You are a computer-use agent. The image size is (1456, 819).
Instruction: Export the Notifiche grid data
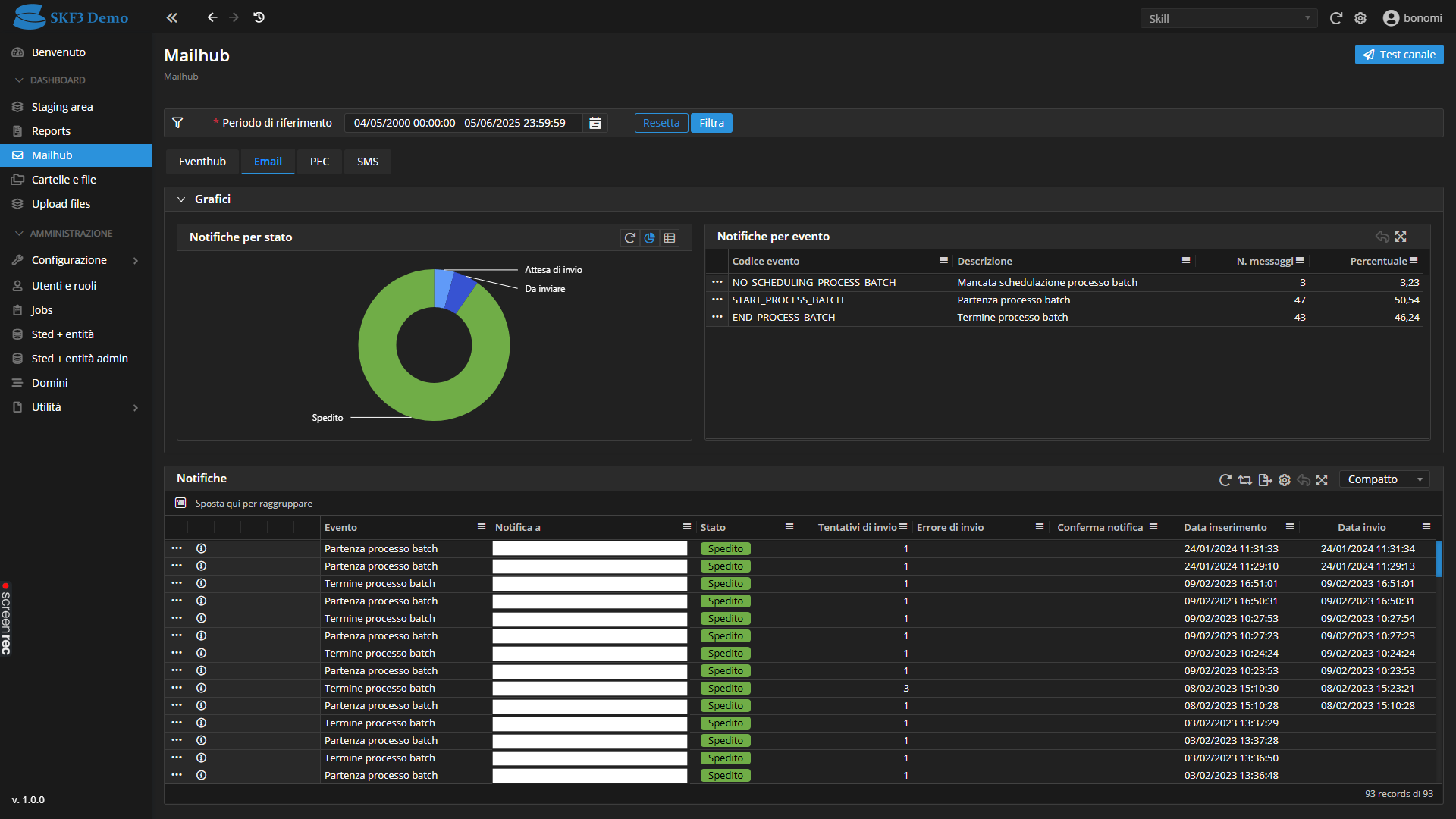[1265, 480]
